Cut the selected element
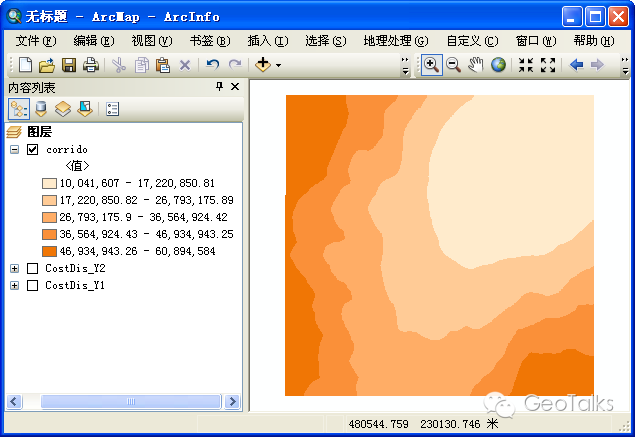The width and height of the screenshot is (635, 437). point(119,65)
